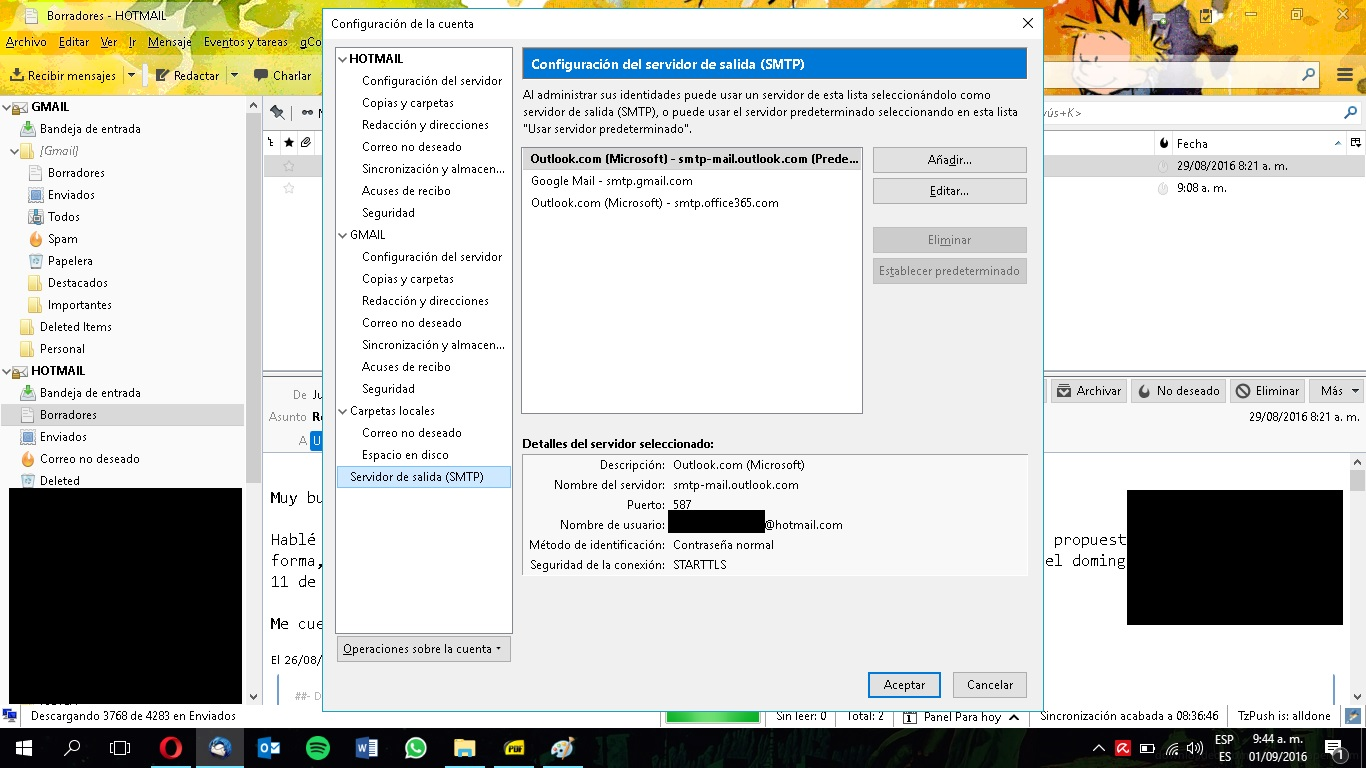Open the Operaciones sobre la cuenta dropdown

(424, 649)
